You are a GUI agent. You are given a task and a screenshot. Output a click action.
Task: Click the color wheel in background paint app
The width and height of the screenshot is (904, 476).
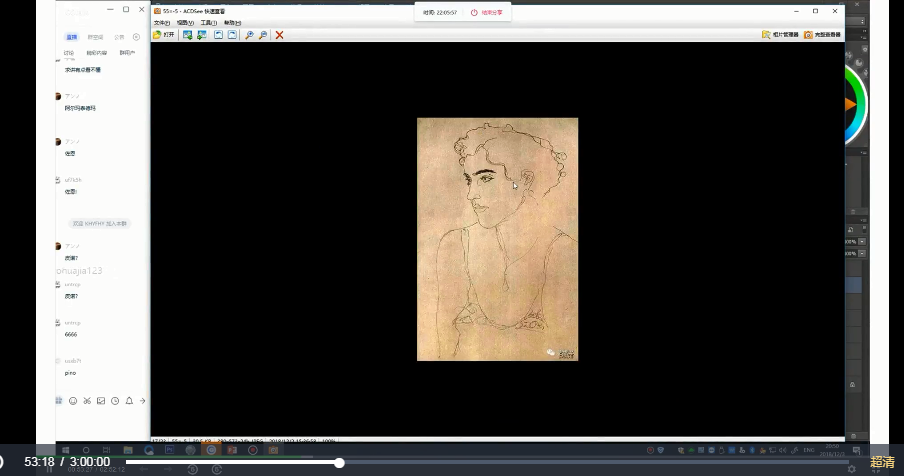tap(856, 104)
